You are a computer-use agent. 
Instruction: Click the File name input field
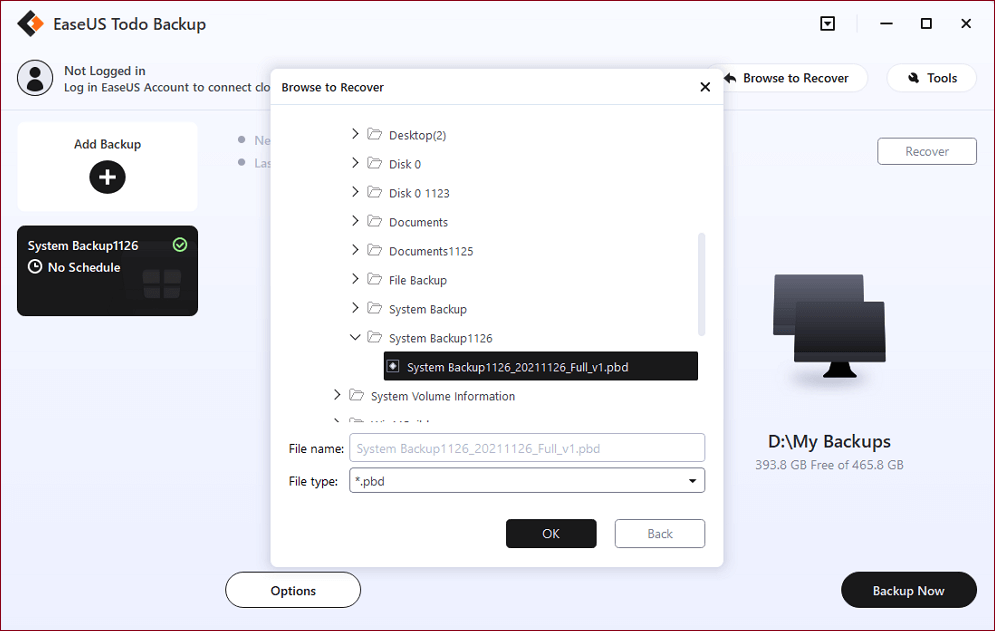tap(526, 448)
